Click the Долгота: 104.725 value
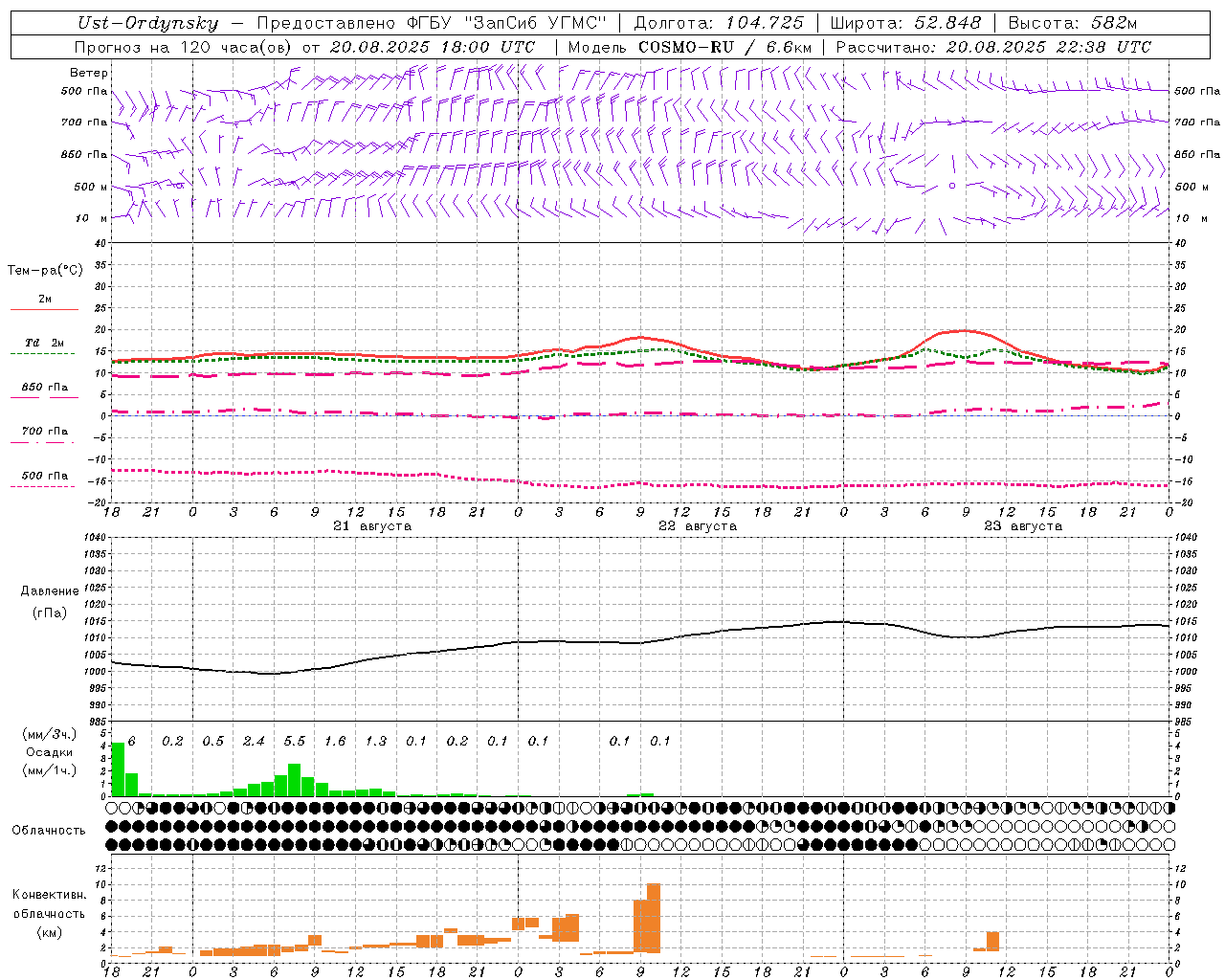This screenshot has width=1225, height=980. [719, 24]
